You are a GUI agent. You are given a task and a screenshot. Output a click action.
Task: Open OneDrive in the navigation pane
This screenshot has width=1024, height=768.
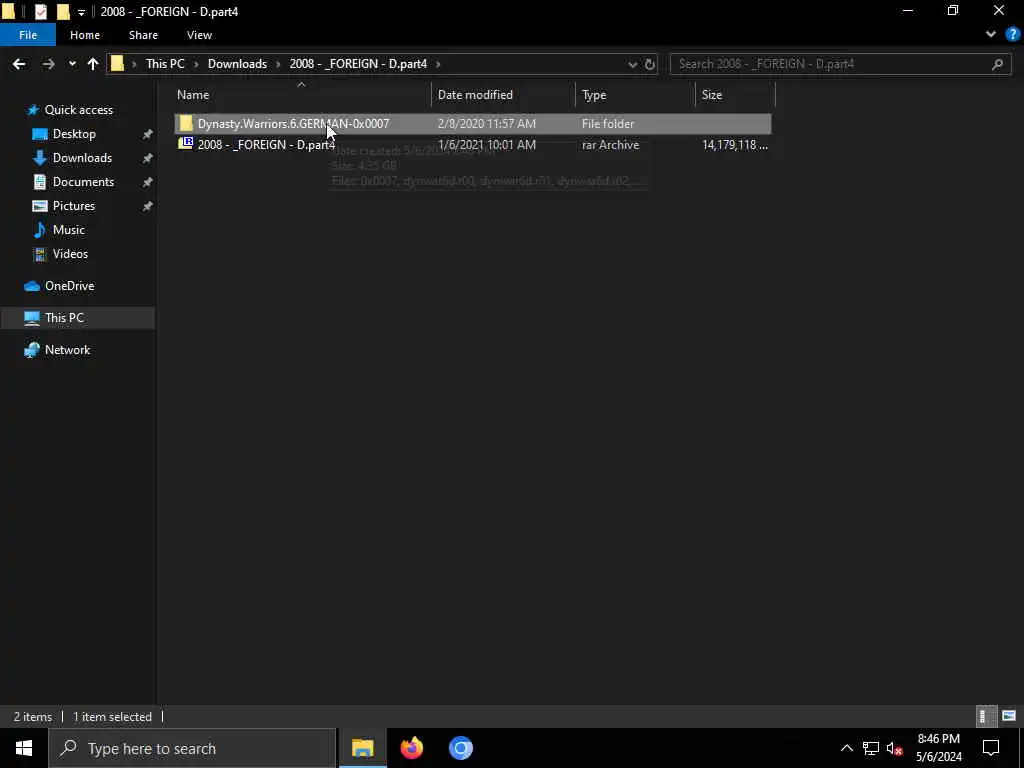[69, 286]
